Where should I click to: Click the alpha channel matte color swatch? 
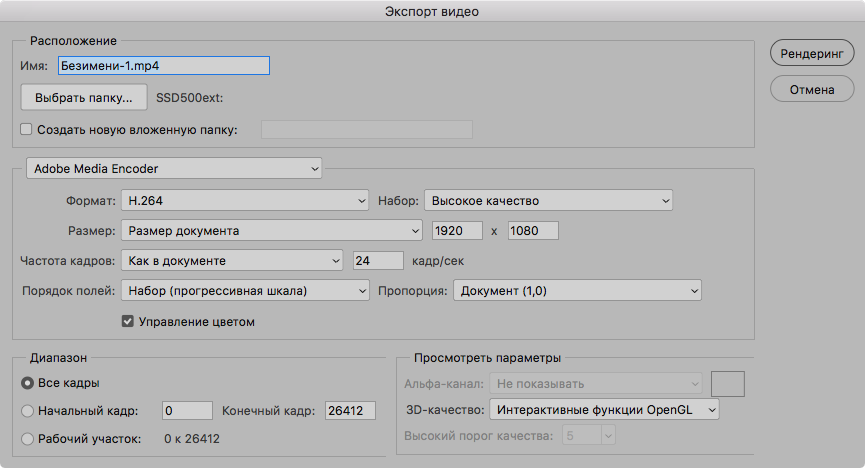[x=728, y=384]
